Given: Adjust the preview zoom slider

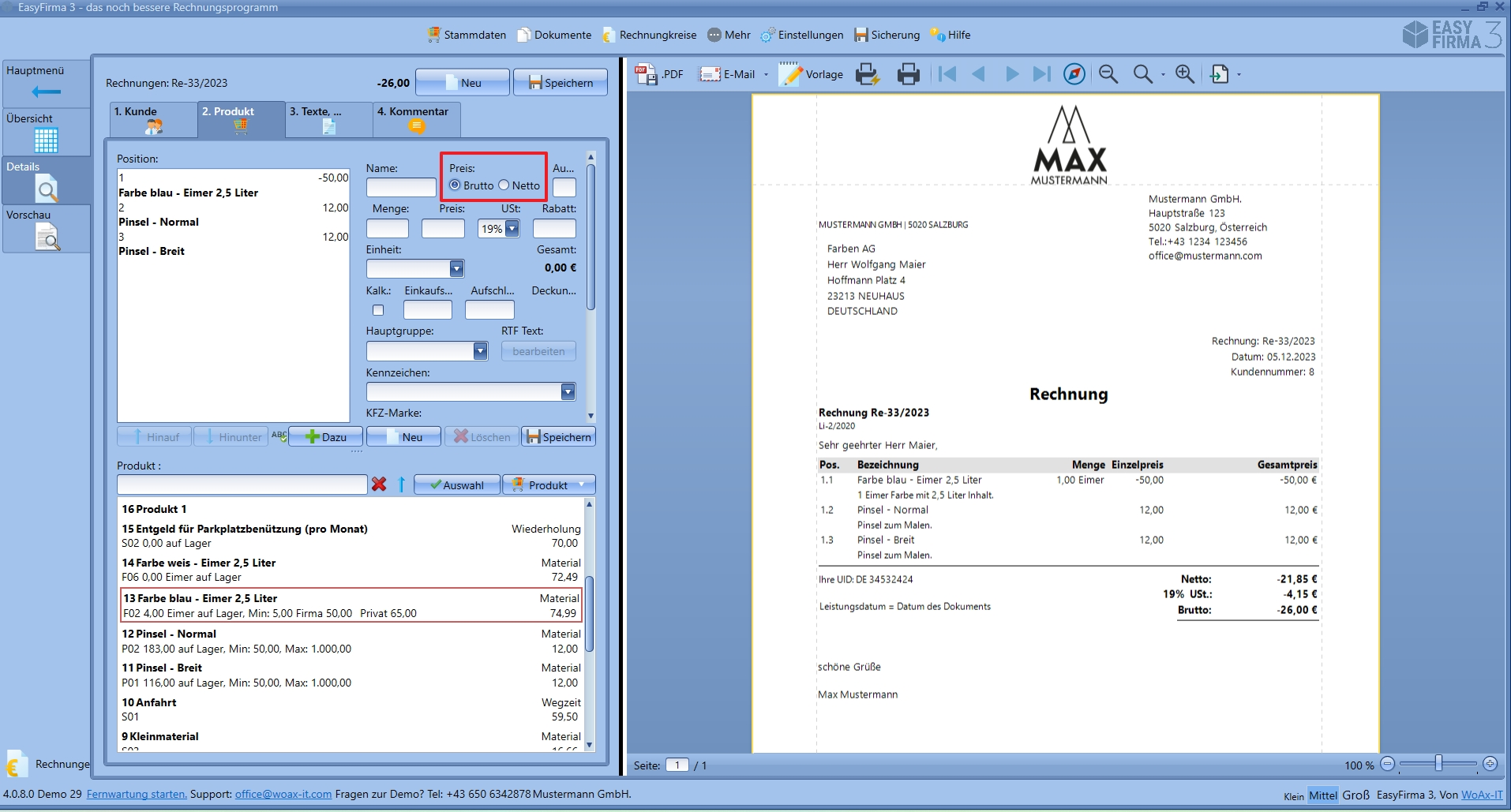Looking at the screenshot, I should [x=1438, y=764].
